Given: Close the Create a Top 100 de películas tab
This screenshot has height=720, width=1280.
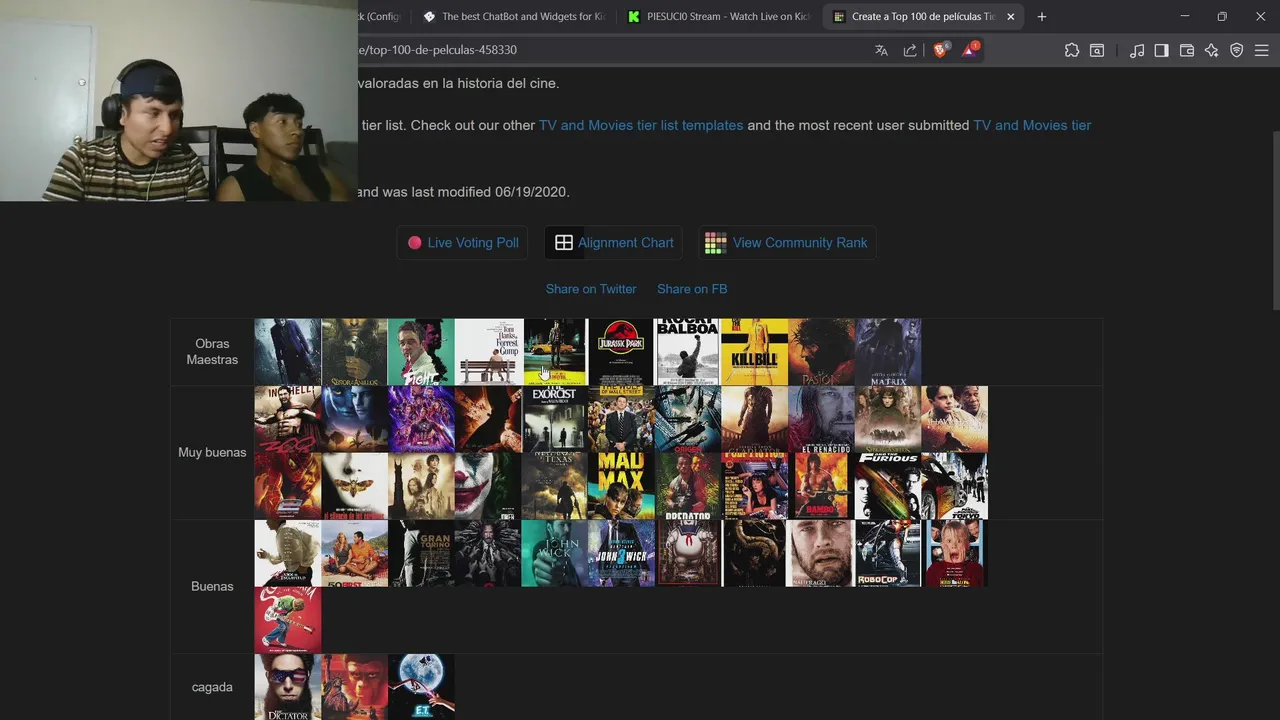Looking at the screenshot, I should [1010, 16].
